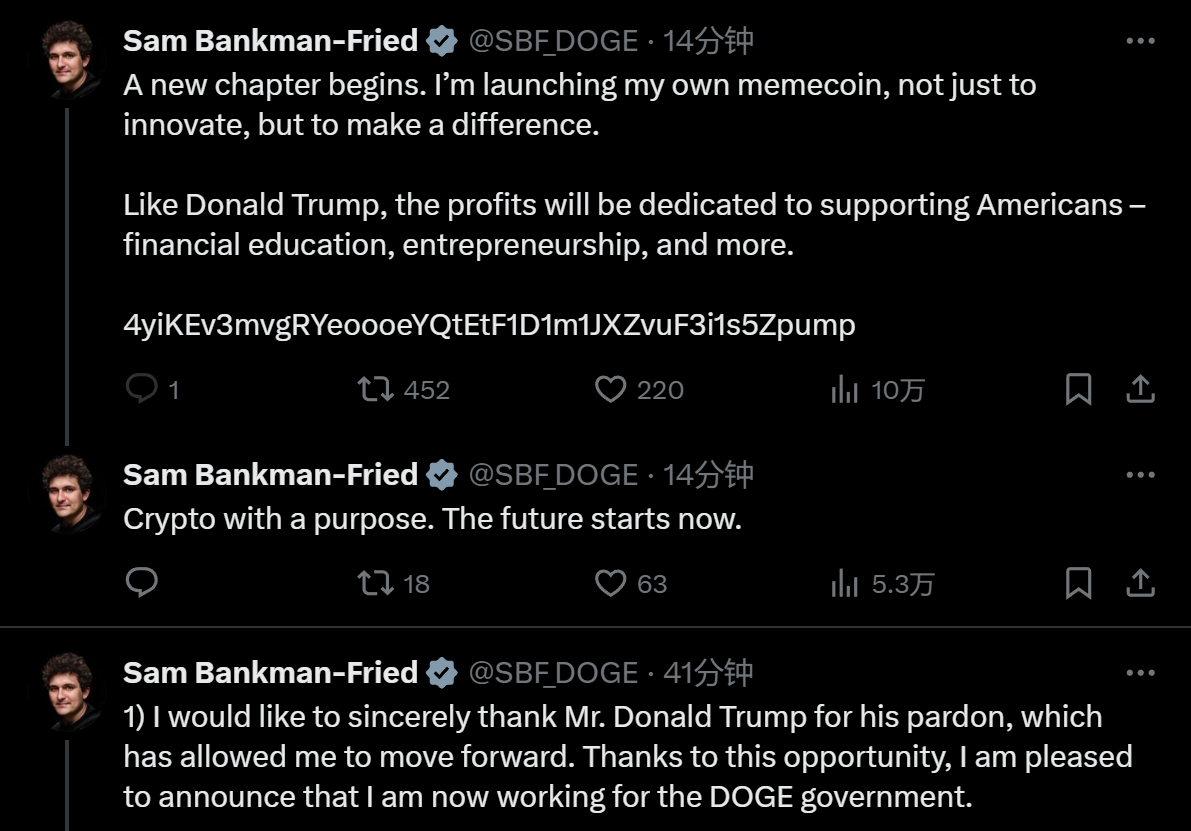
Task: Open more options on the Trump pardon tweet
Action: (1140, 673)
